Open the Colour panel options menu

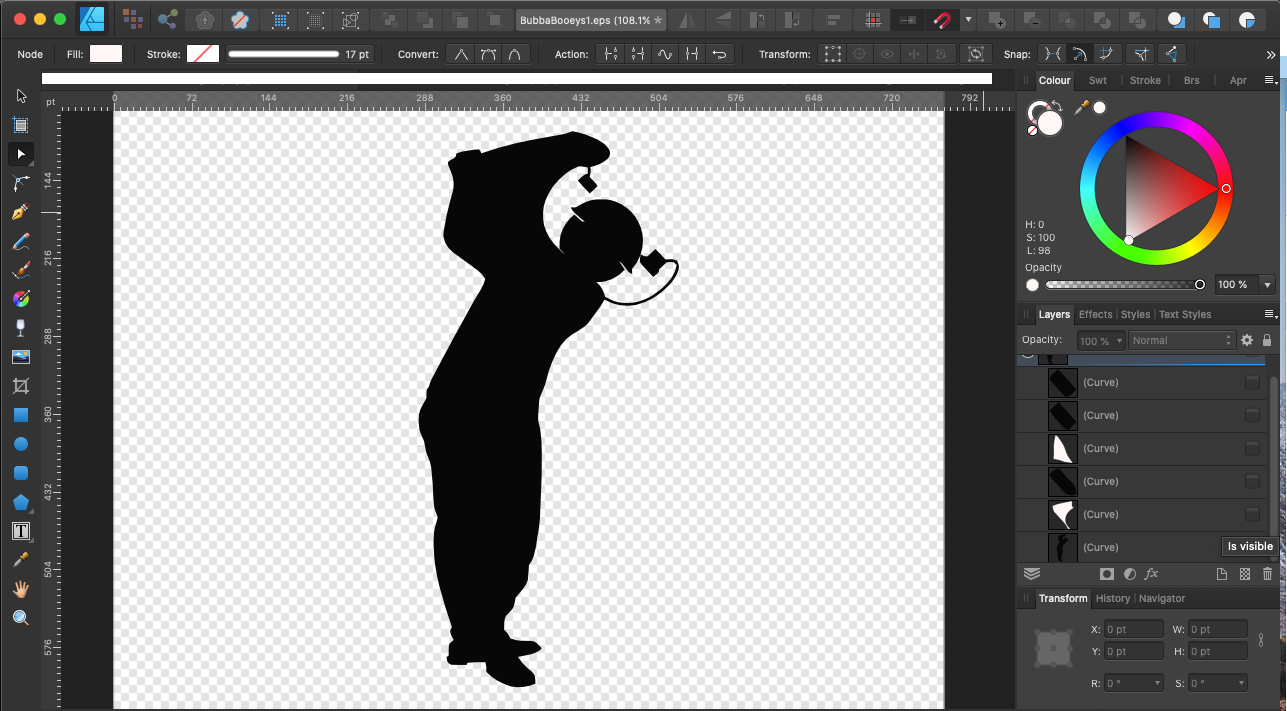(x=1270, y=80)
